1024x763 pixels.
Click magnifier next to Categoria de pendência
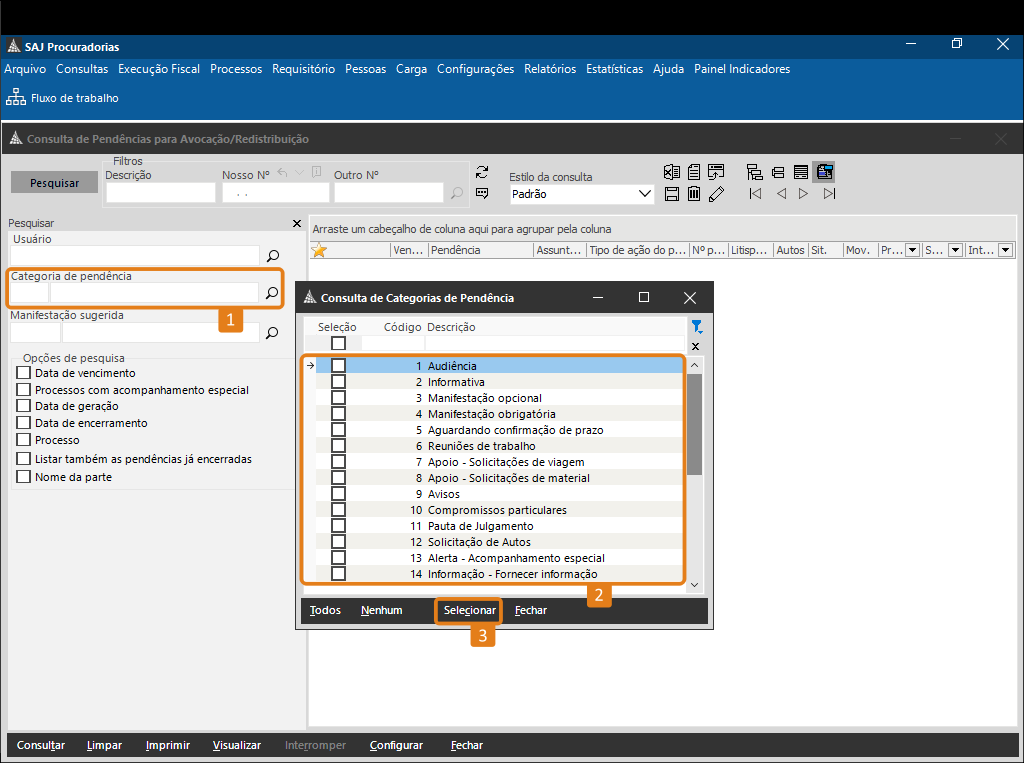click(x=271, y=293)
